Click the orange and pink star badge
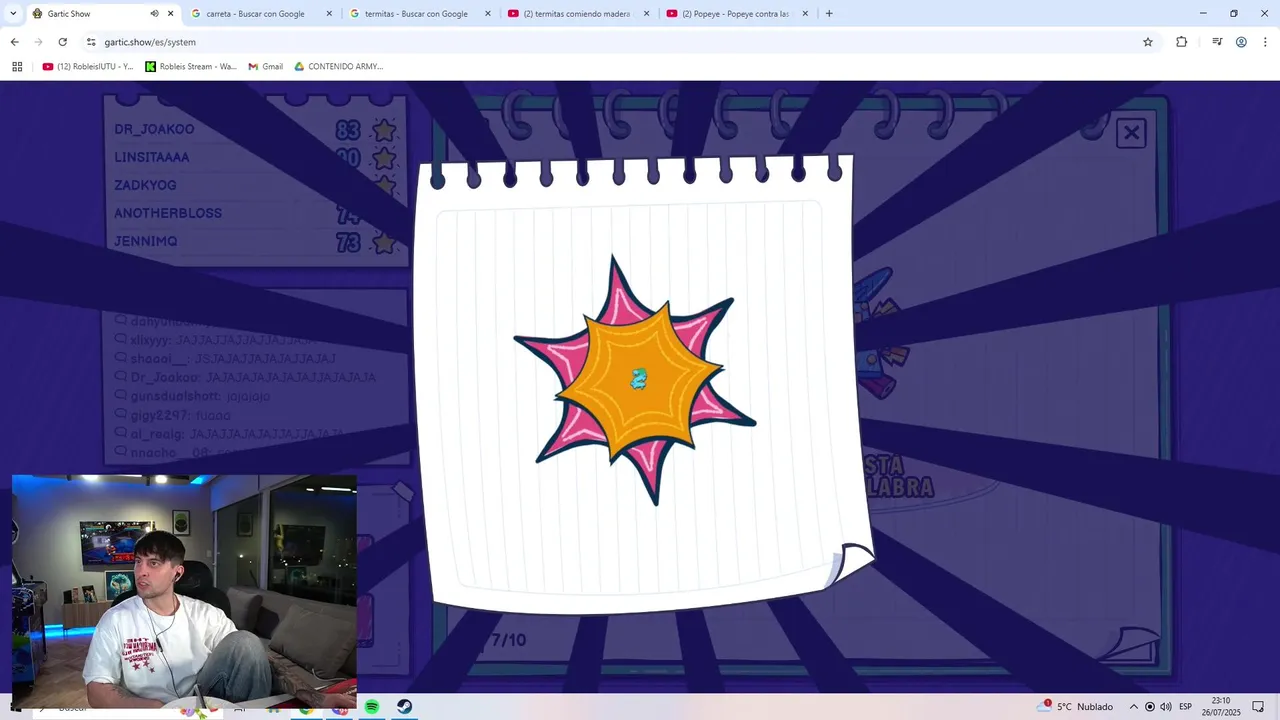The height and width of the screenshot is (720, 1280). click(634, 379)
